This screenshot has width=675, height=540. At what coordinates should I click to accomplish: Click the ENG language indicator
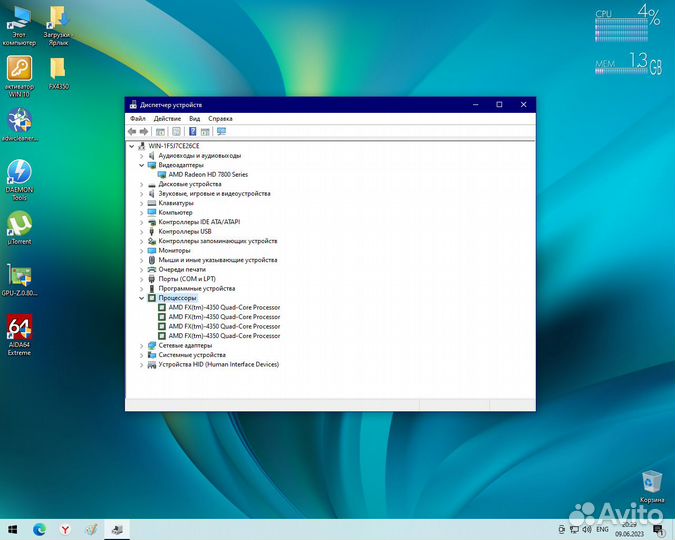click(602, 529)
